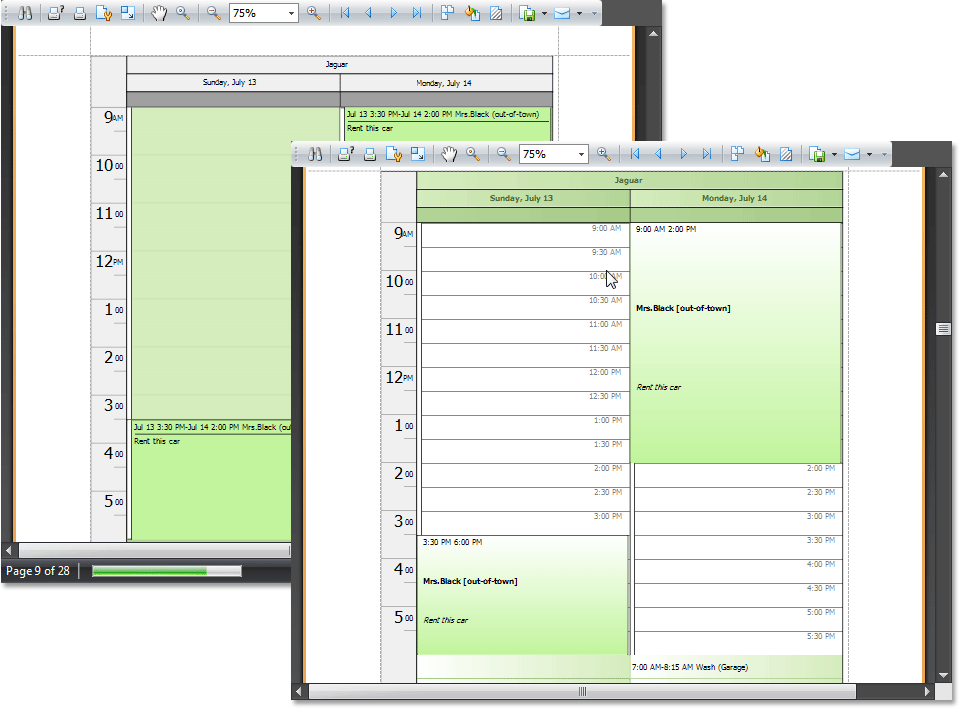Image resolution: width=960 pixels, height=709 pixels.
Task: Open 75% zoom dropdown arrow in back window
Action: (x=291, y=13)
